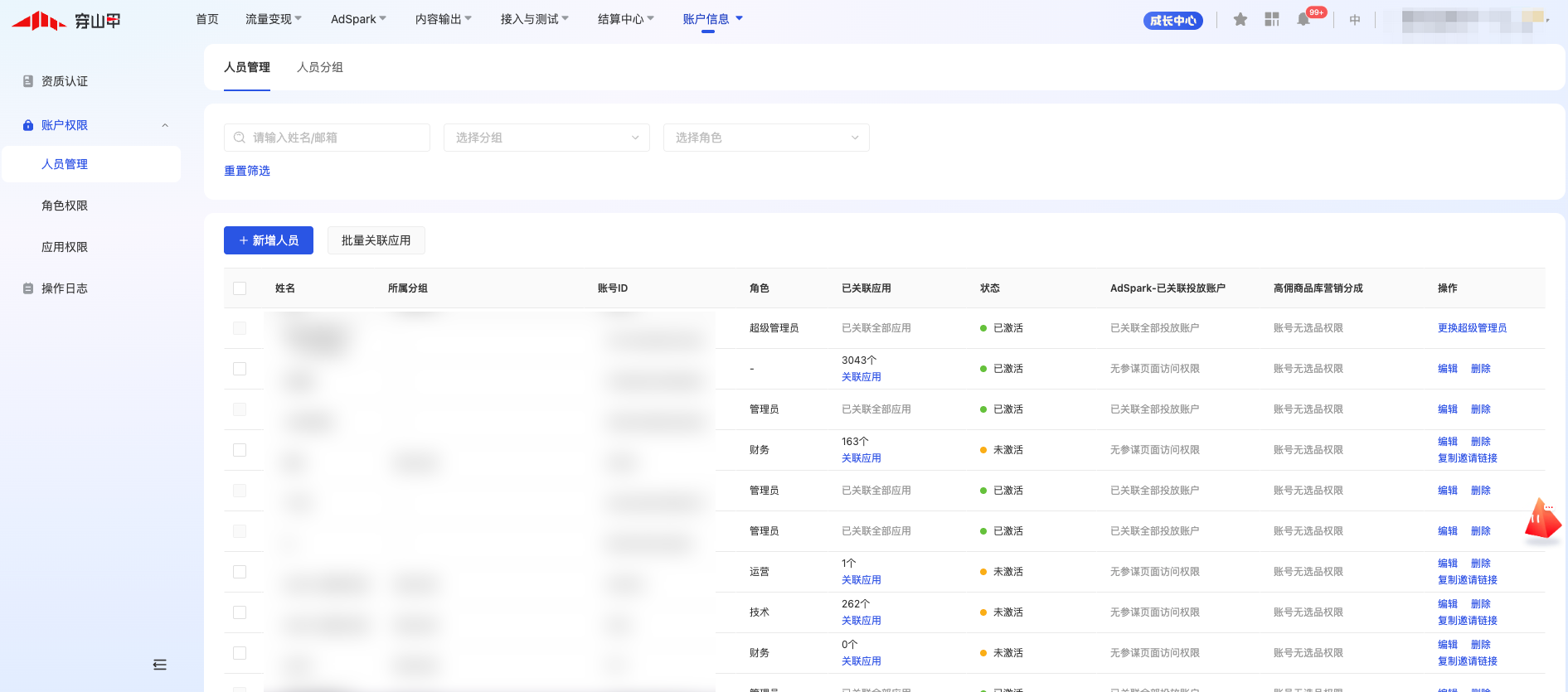Screen dimensions: 1568x692
Task: Open the 流量变现 top menu
Action: [x=273, y=19]
